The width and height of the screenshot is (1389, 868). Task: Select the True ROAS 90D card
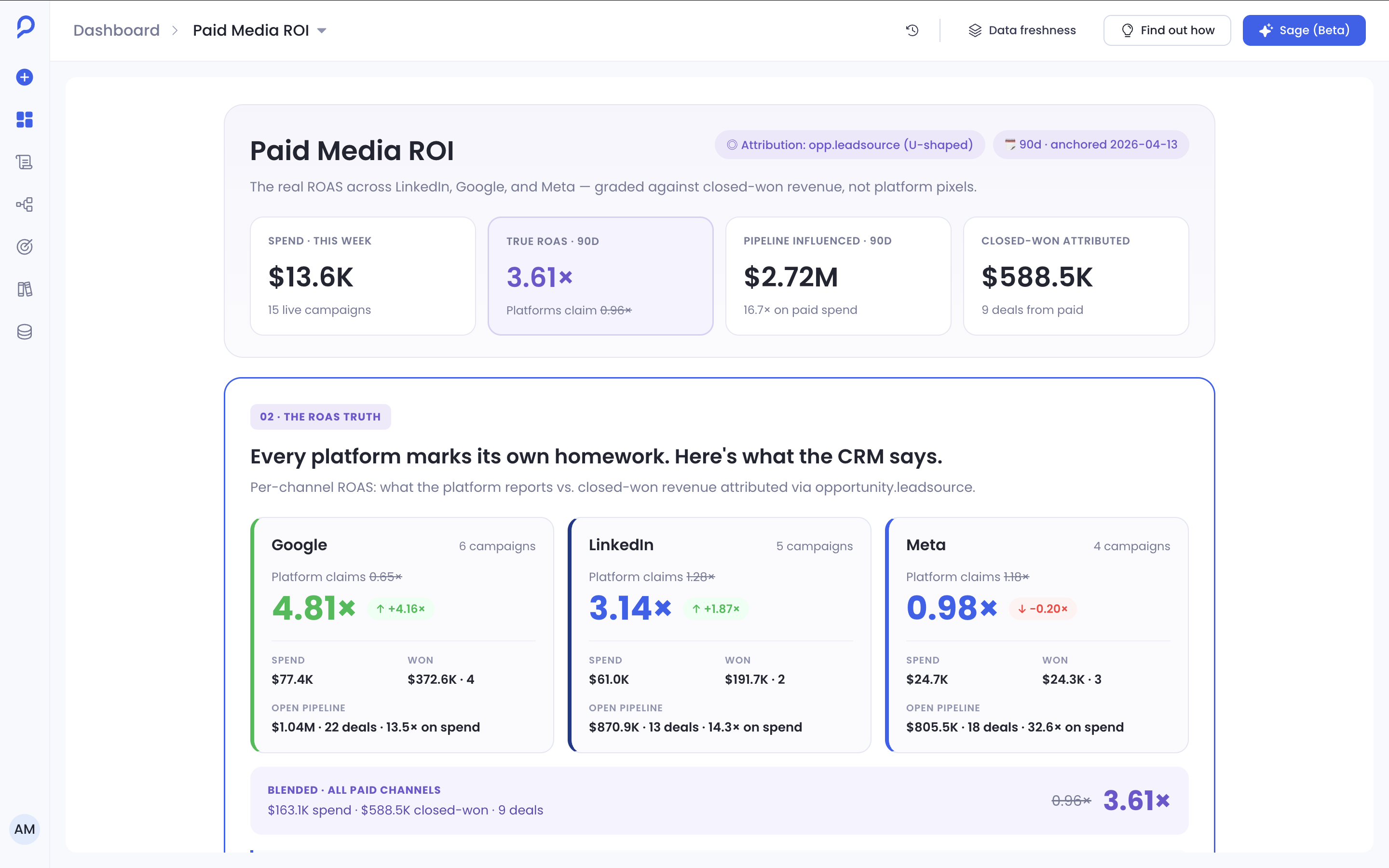pos(600,276)
